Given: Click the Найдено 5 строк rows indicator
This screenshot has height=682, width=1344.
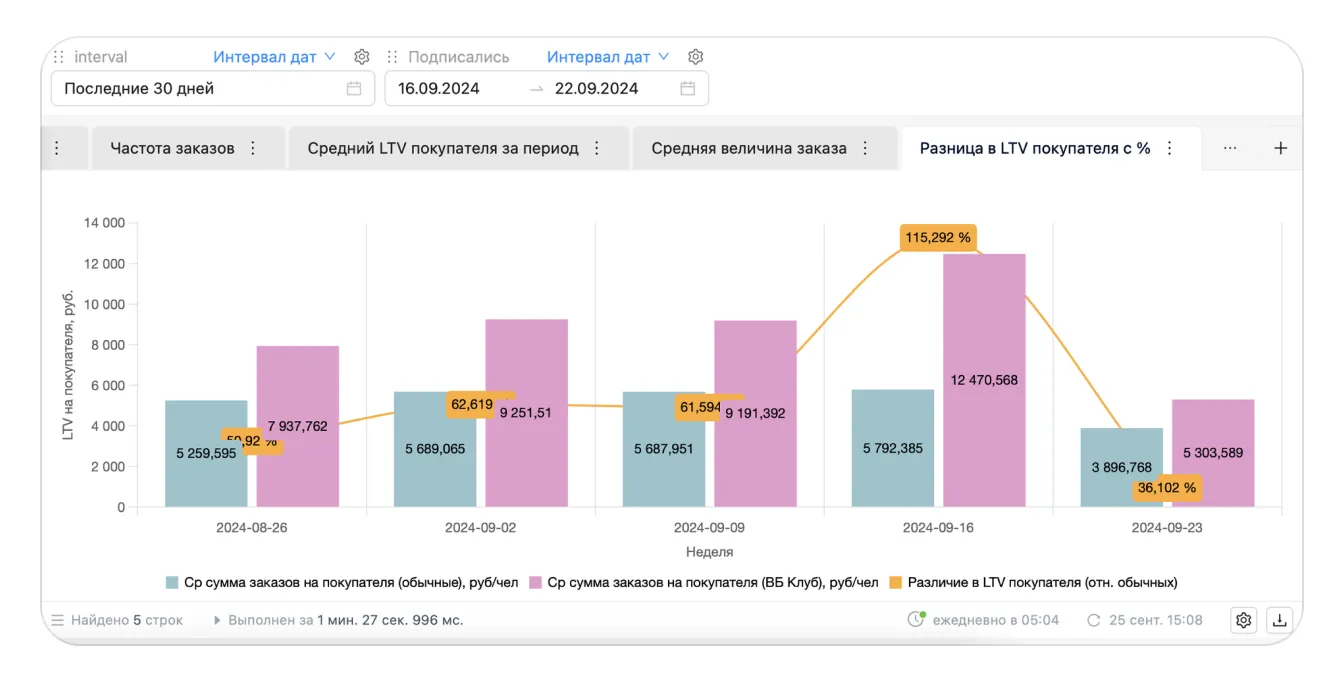Looking at the screenshot, I should pos(117,620).
